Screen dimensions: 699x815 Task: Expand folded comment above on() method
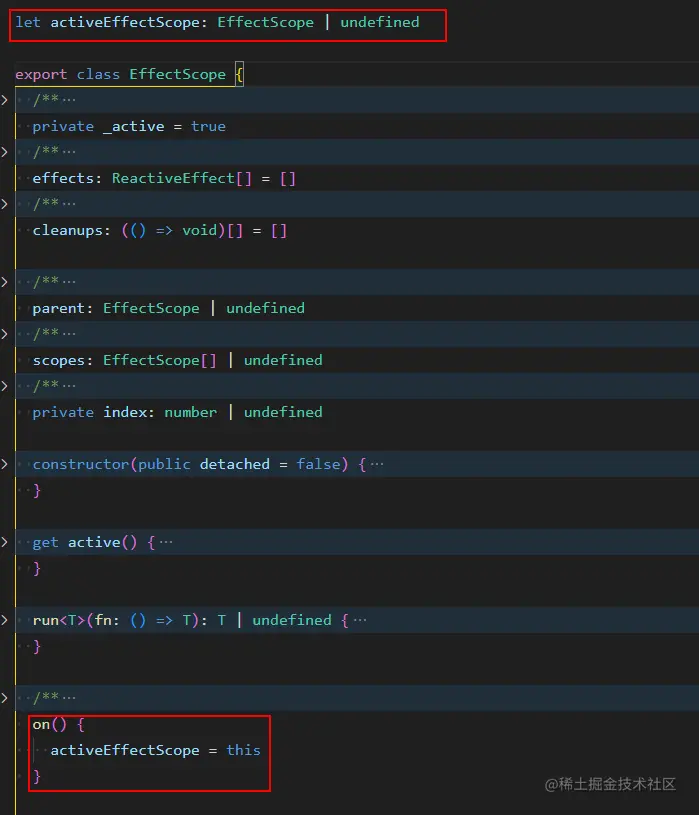tap(5, 698)
